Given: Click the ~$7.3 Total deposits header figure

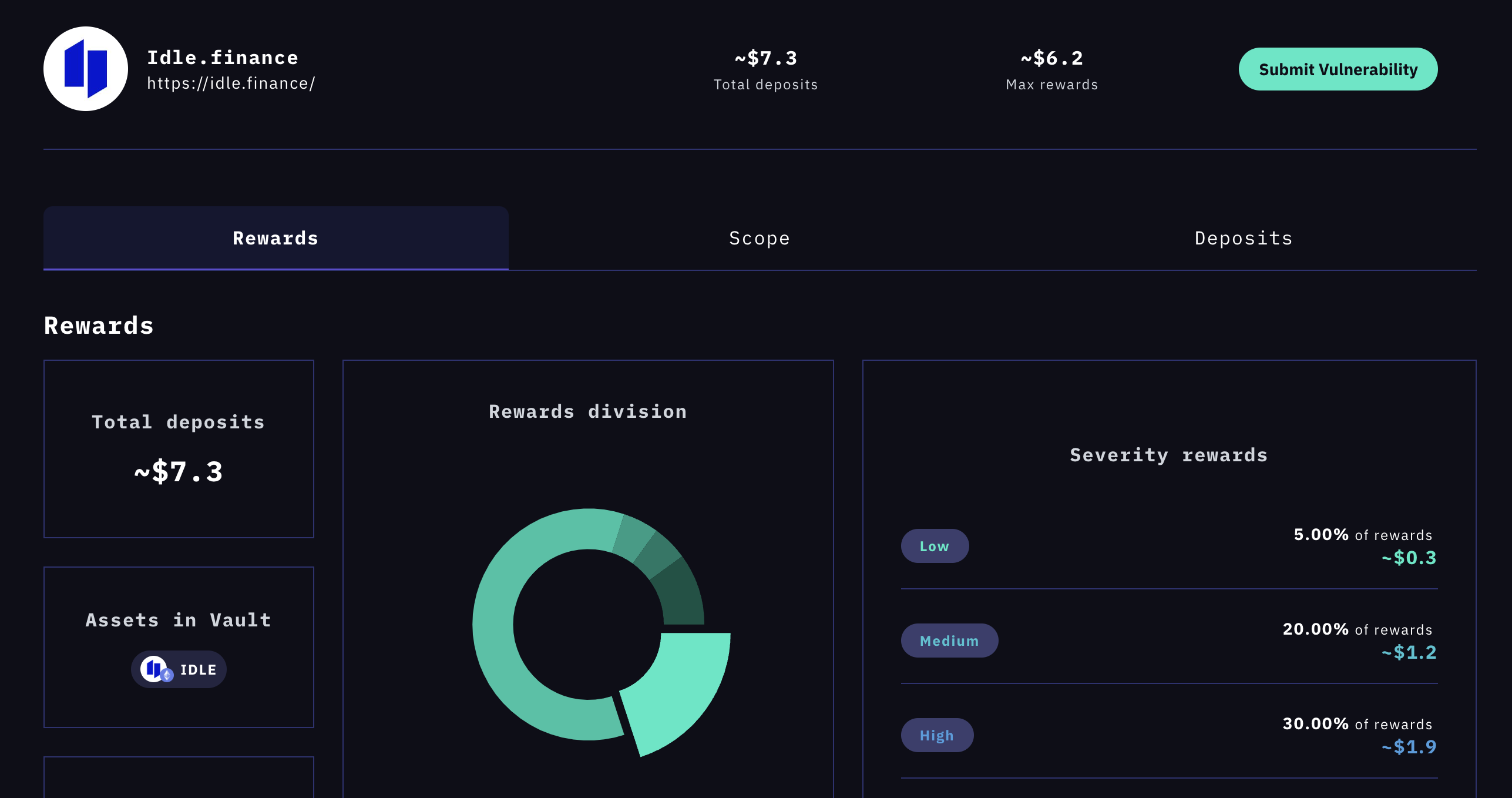Looking at the screenshot, I should [765, 58].
